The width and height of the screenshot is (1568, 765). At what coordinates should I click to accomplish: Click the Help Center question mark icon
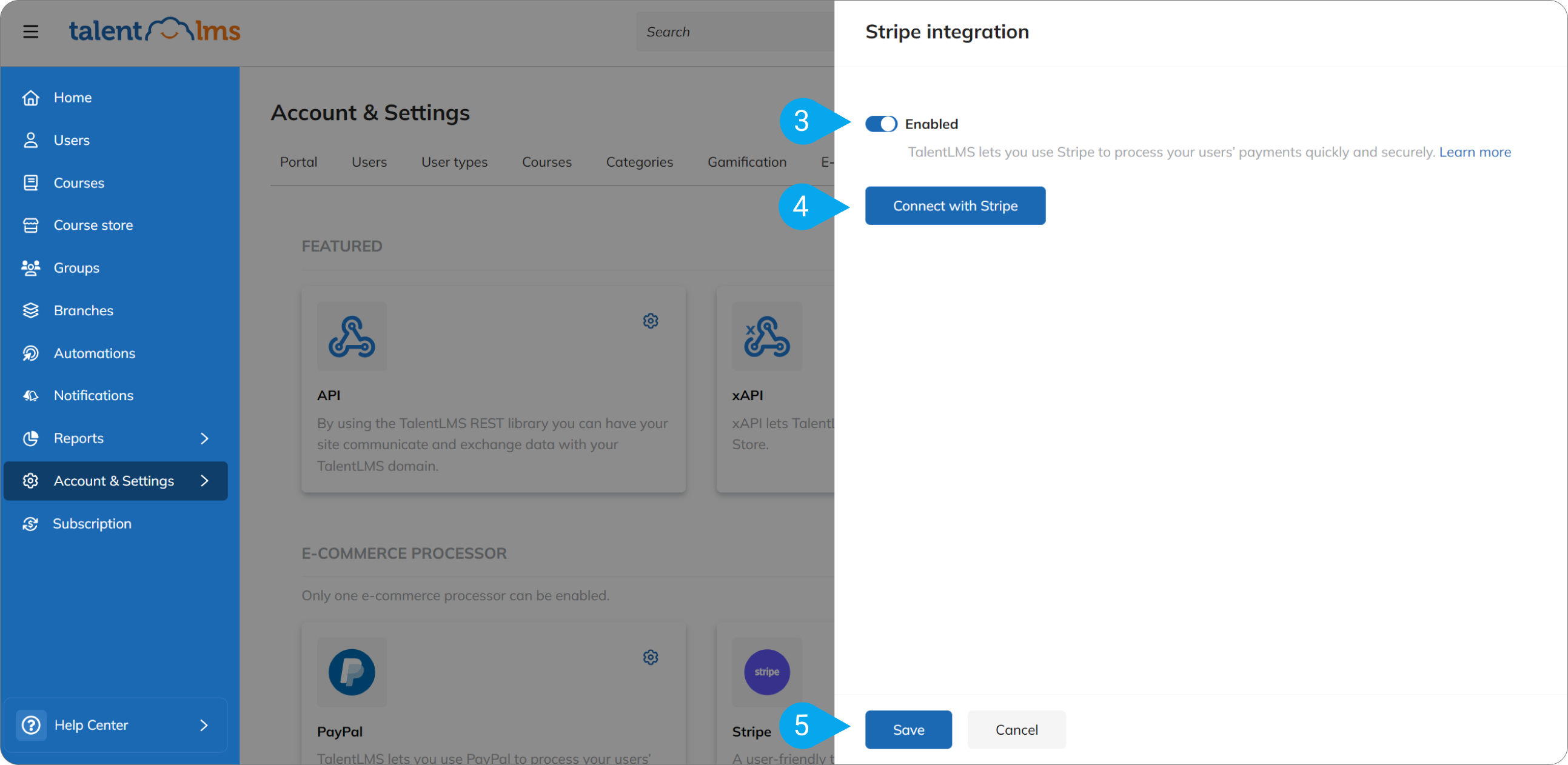[31, 725]
